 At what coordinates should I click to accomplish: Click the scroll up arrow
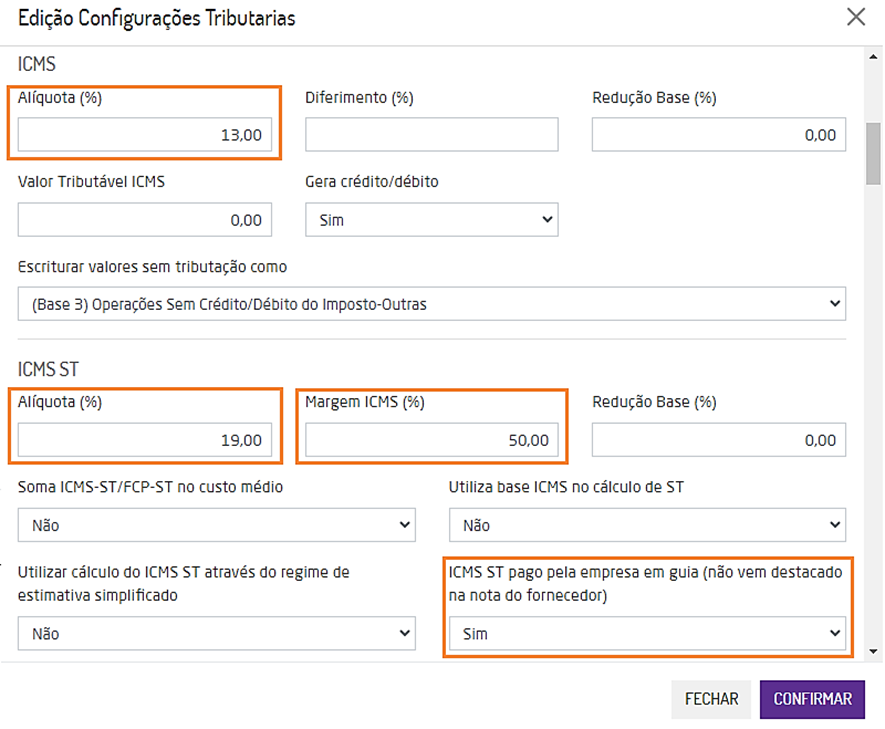point(873,57)
